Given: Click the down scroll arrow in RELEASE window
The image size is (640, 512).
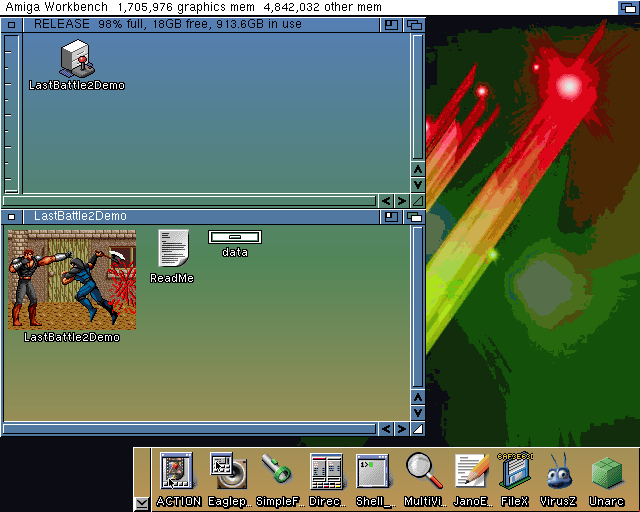Looking at the screenshot, I should [418, 185].
